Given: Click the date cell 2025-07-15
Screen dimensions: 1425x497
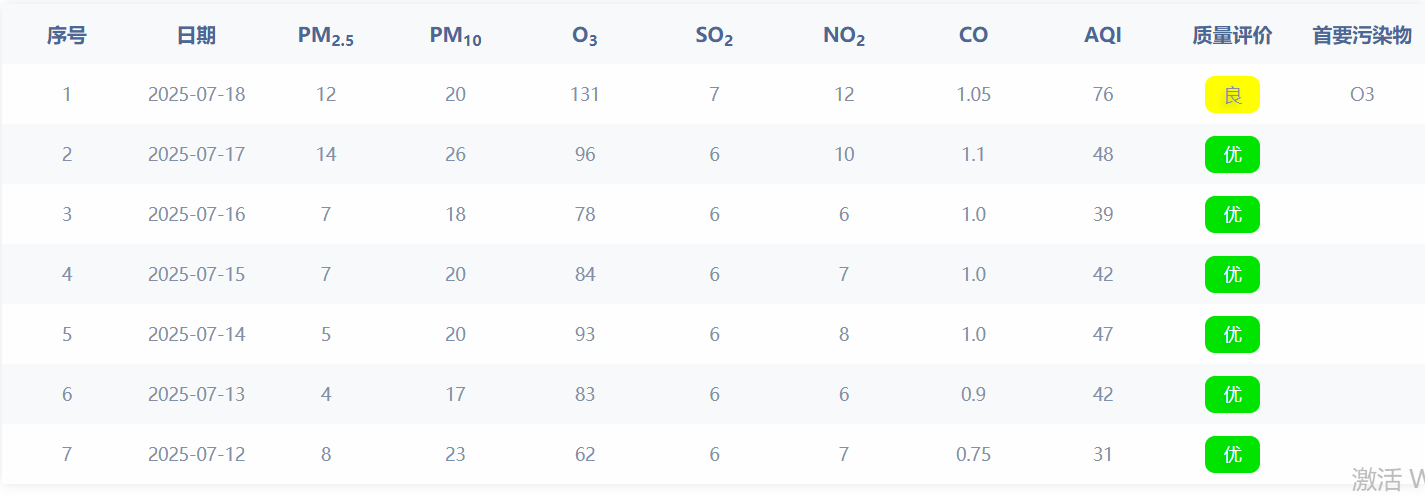Looking at the screenshot, I should (x=196, y=275).
